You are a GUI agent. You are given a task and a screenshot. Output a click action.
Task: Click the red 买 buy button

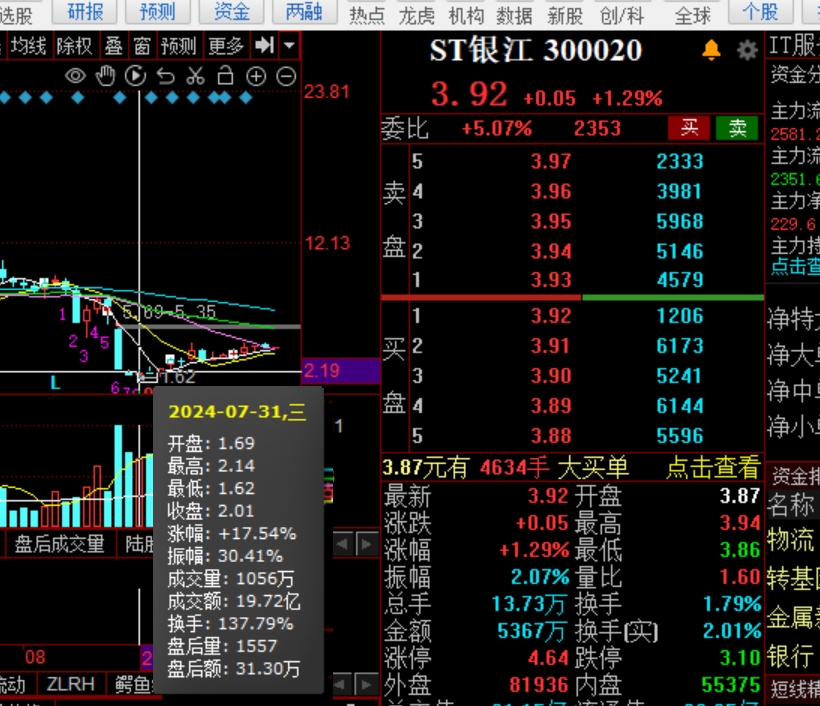[689, 128]
